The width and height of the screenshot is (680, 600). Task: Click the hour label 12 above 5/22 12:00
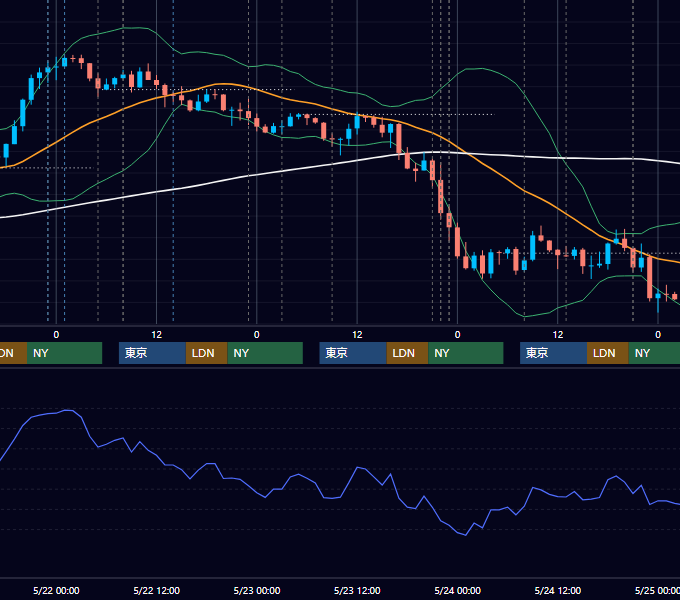click(157, 335)
